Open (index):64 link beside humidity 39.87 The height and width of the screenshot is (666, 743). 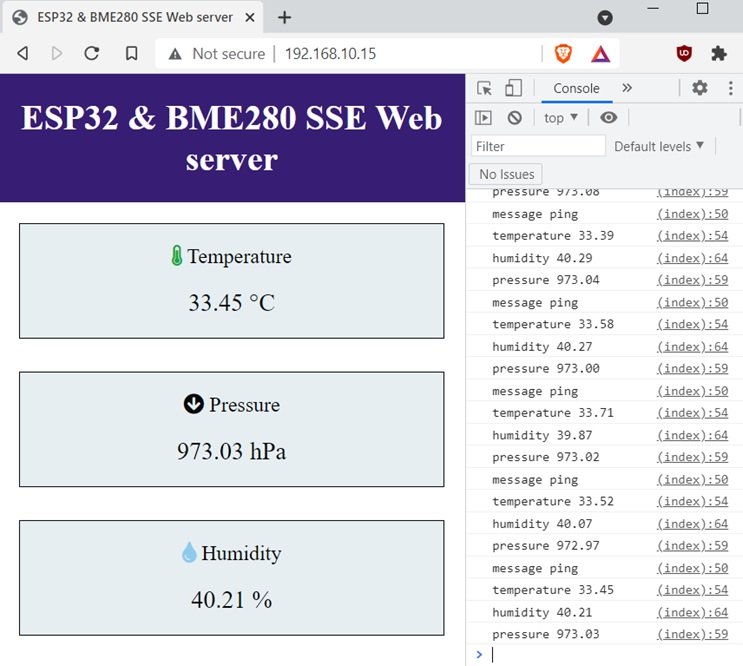point(692,435)
